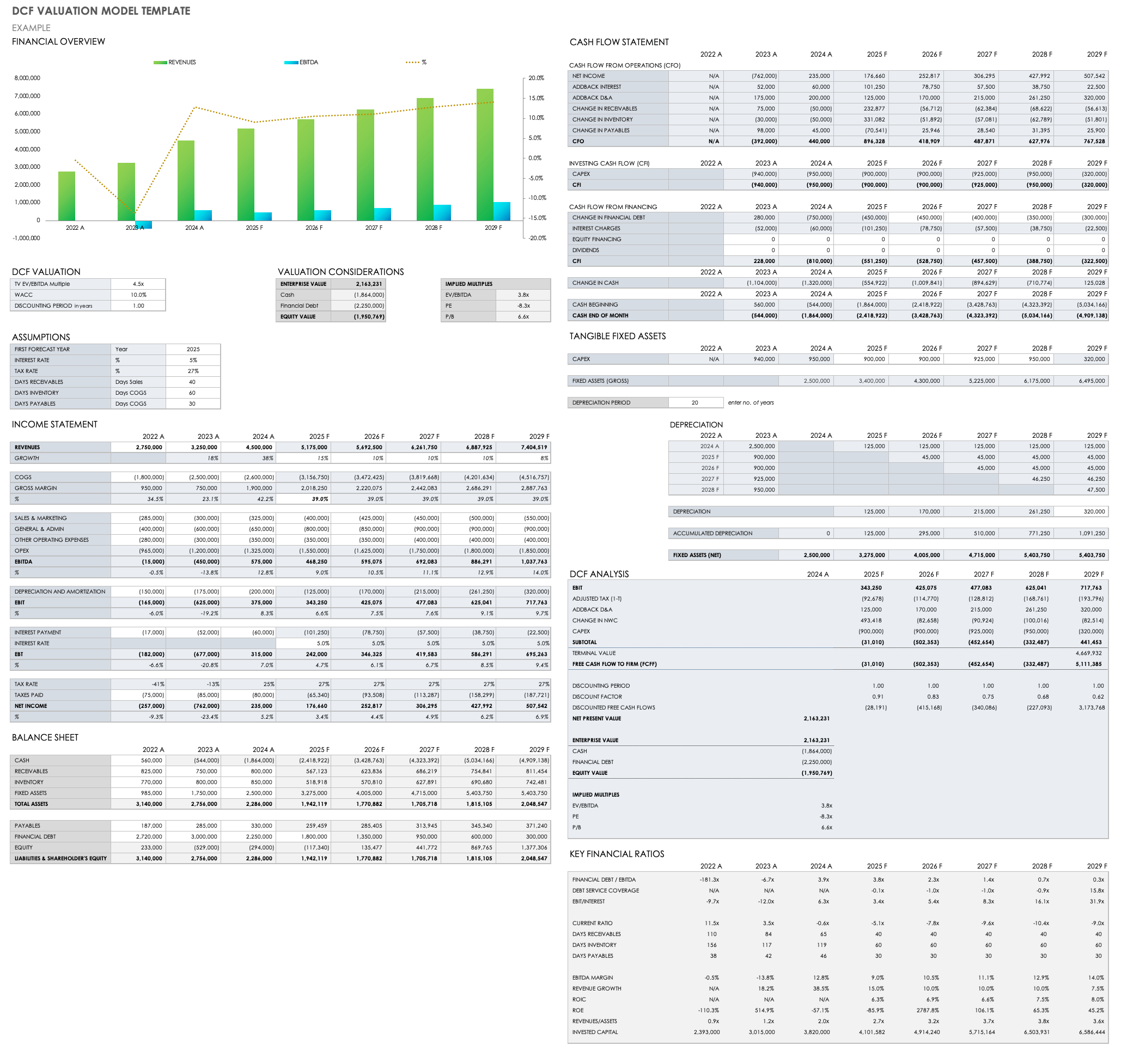Click the CASH FLOW STATEMENT heading
Image resolution: width=1121 pixels, height=1064 pixels.
619,42
